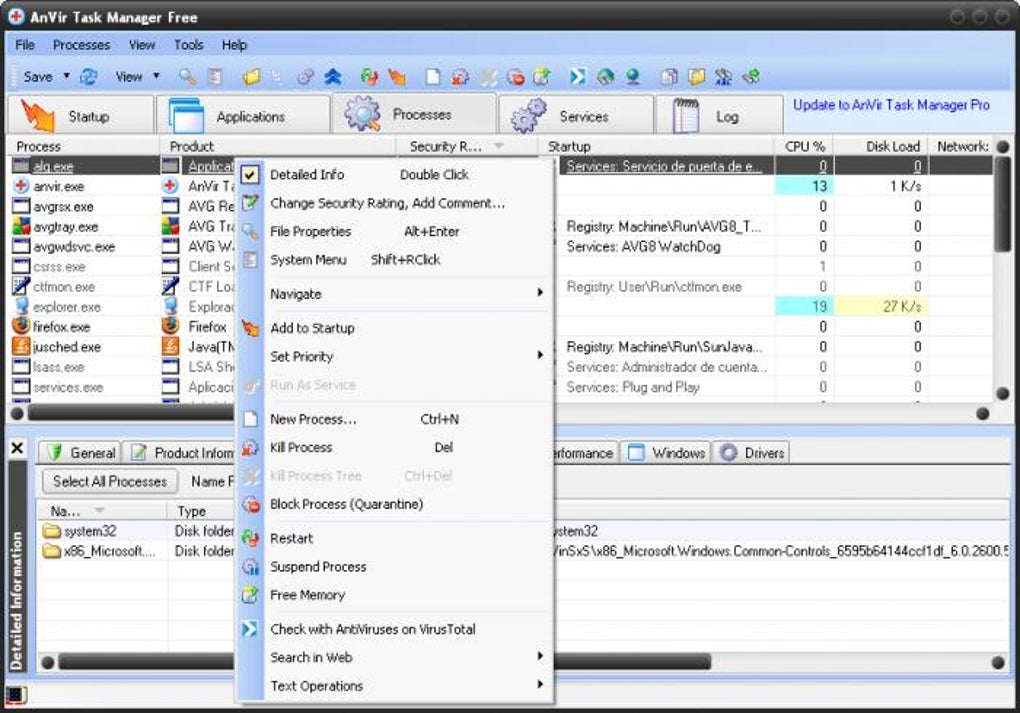
Task: Click the Refresh icon next to Save
Action: click(x=89, y=76)
